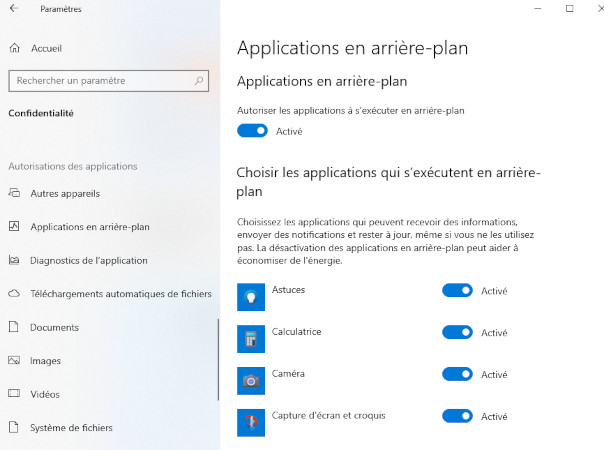
Task: Open Téléchargements automatiques de fichiers page
Action: (x=121, y=294)
